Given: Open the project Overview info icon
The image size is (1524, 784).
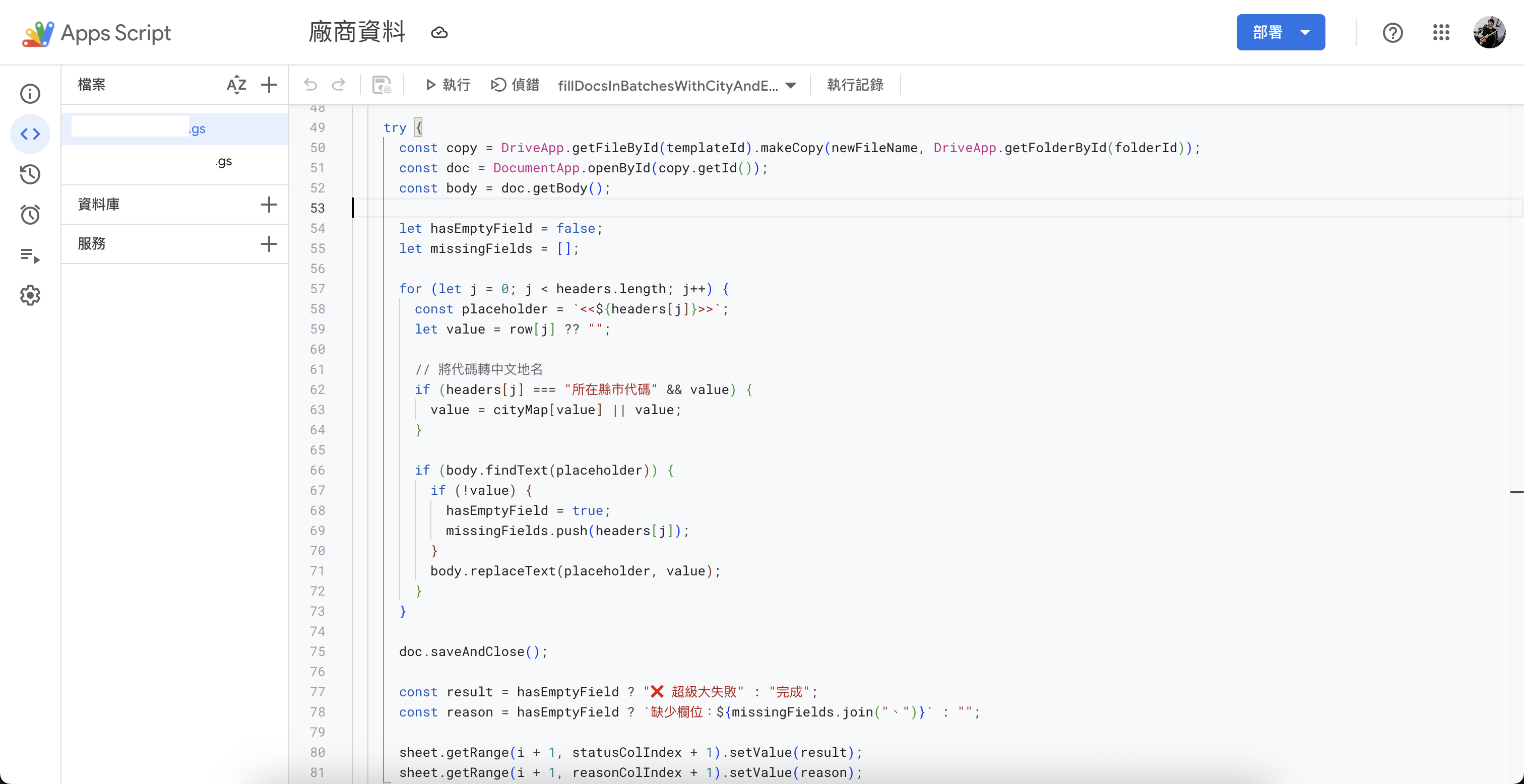Looking at the screenshot, I should click(x=30, y=94).
